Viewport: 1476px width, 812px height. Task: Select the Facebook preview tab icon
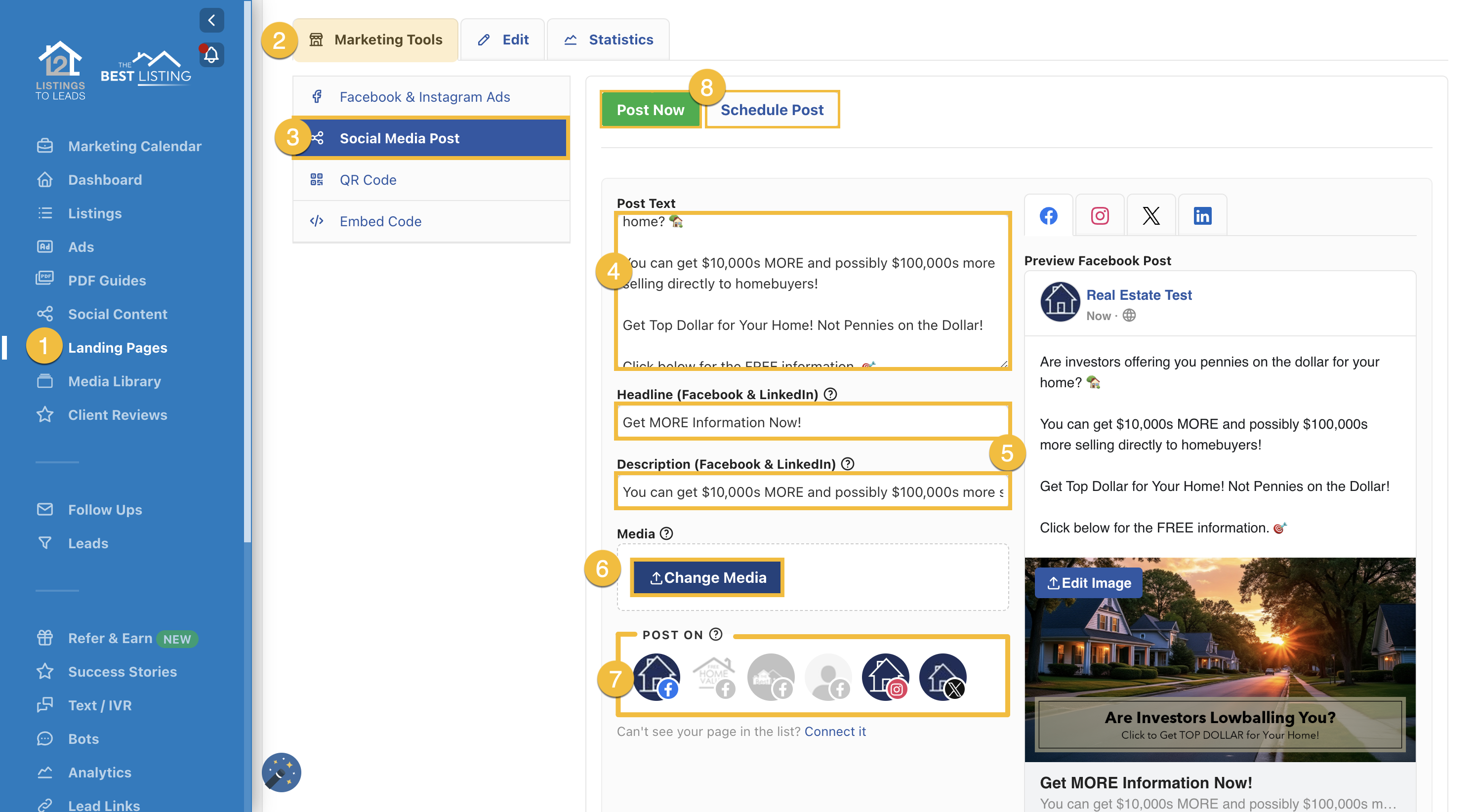tap(1049, 216)
